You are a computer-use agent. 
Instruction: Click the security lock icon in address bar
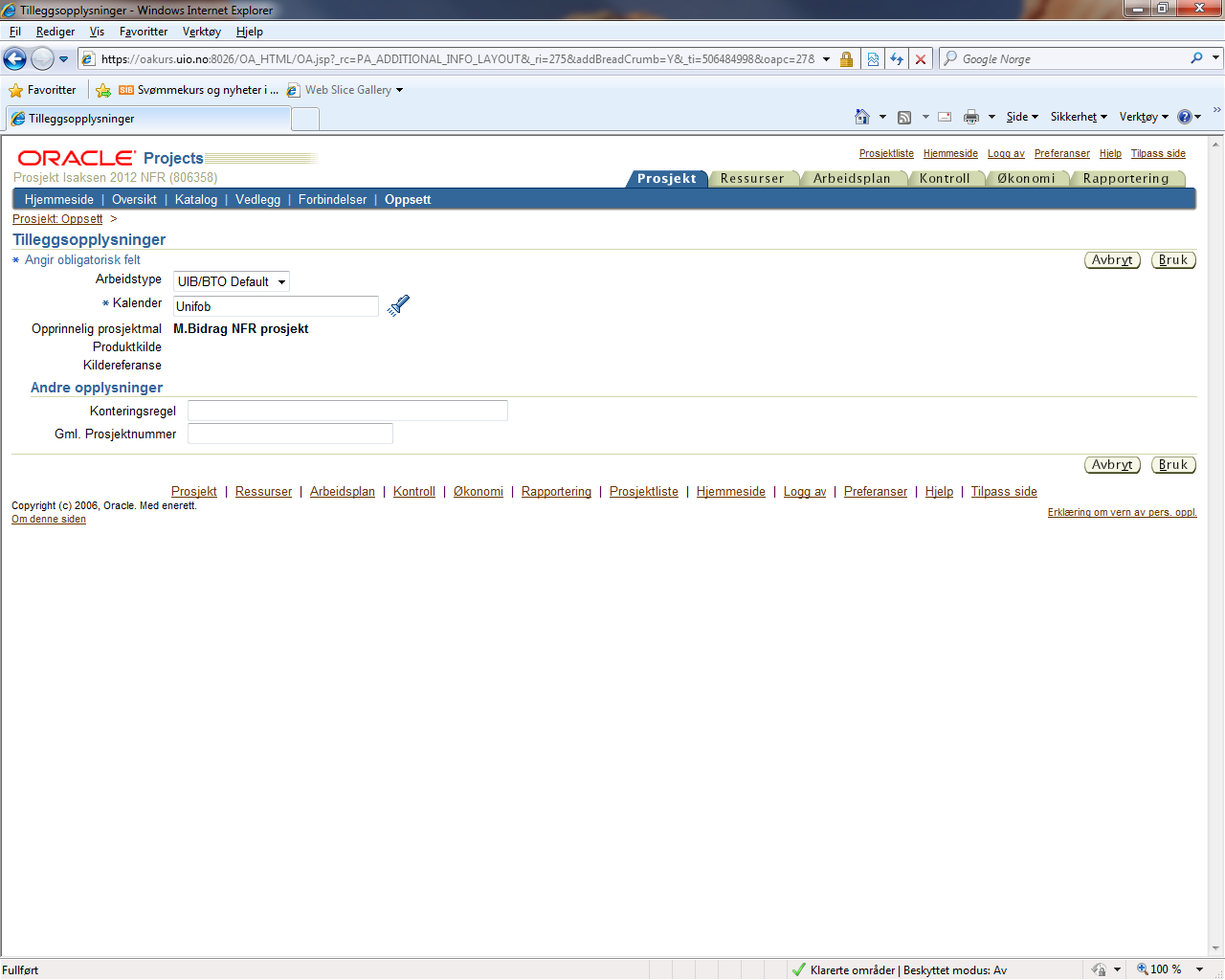click(x=846, y=59)
